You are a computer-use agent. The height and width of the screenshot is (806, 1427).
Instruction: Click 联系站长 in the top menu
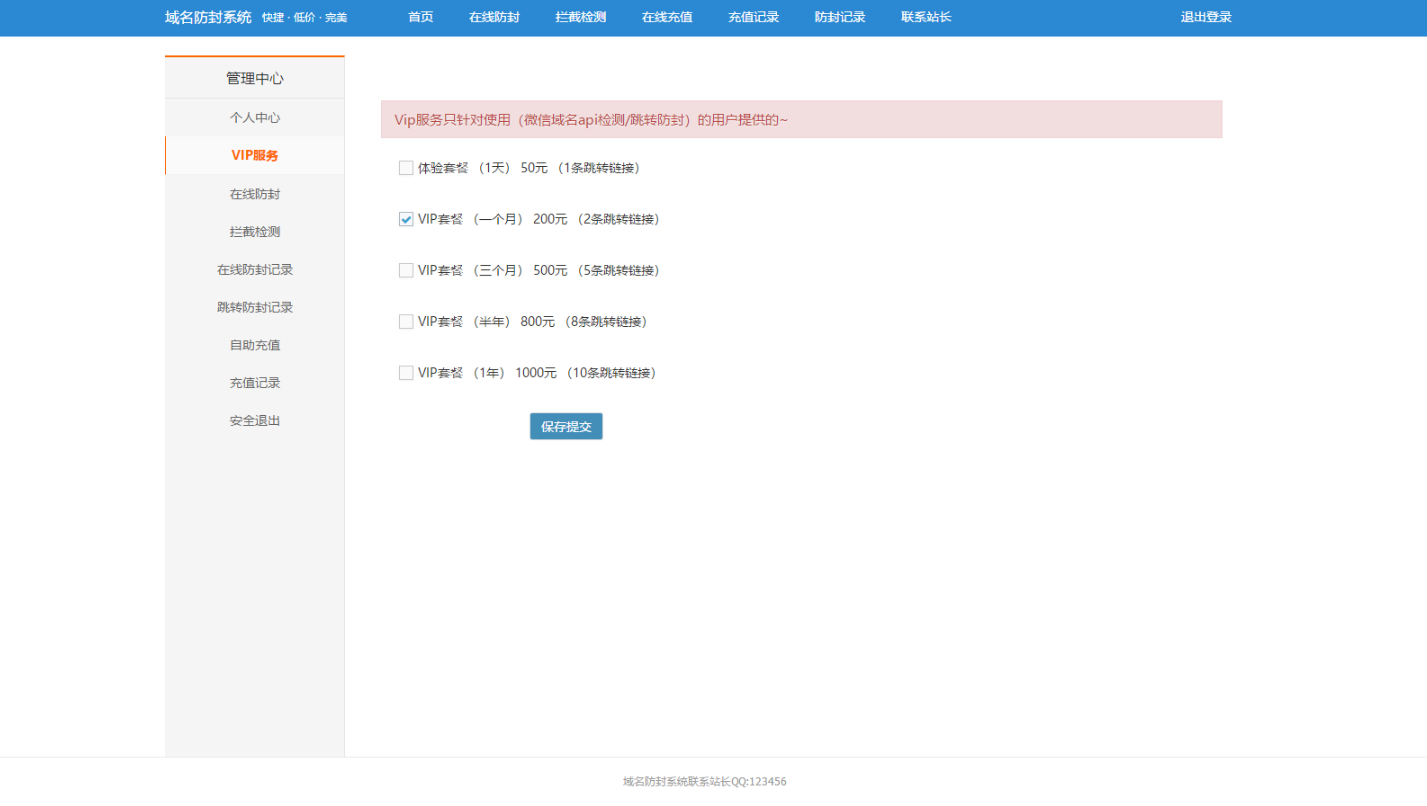[926, 17]
